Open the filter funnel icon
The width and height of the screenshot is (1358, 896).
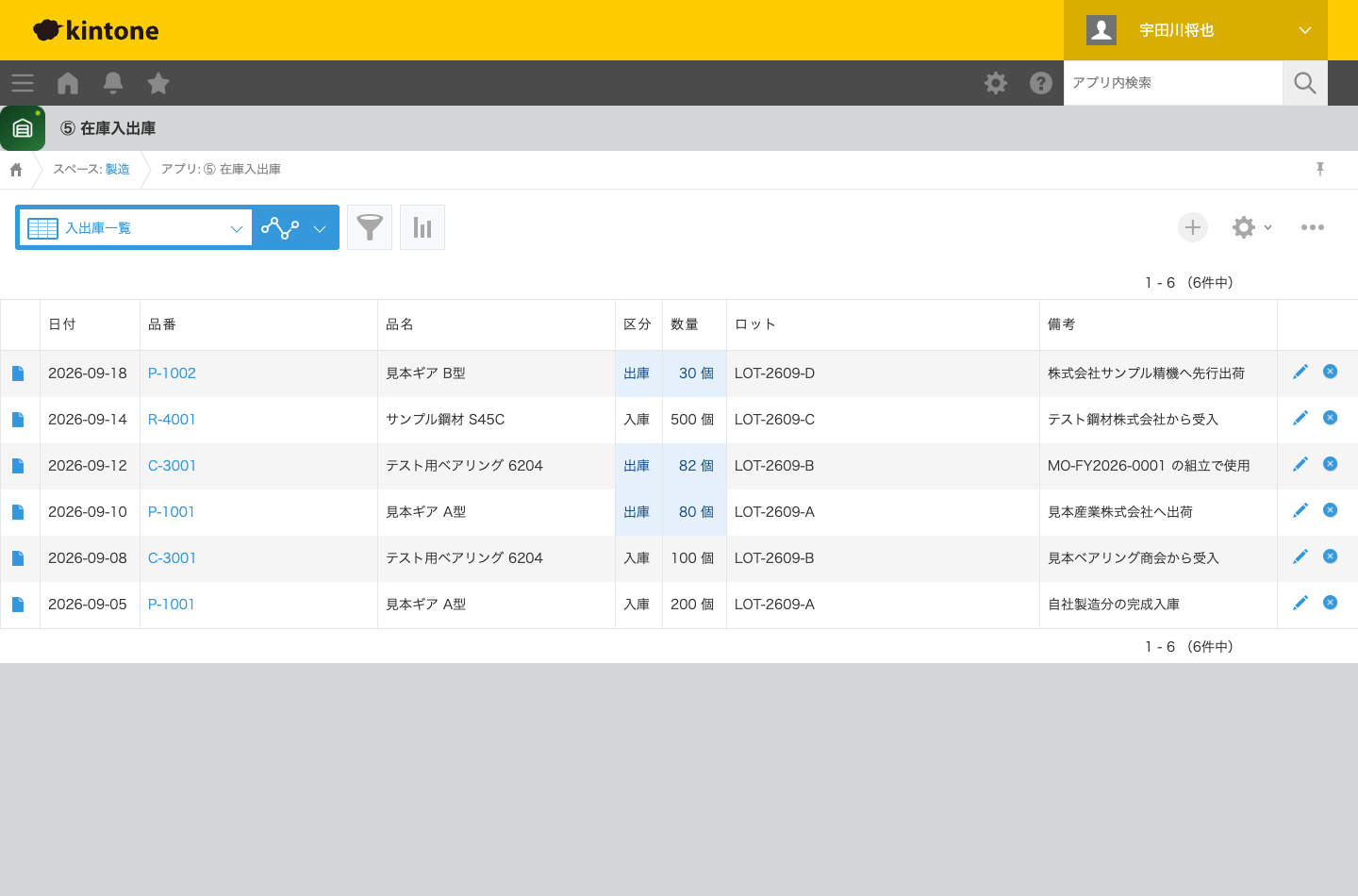pyautogui.click(x=370, y=227)
